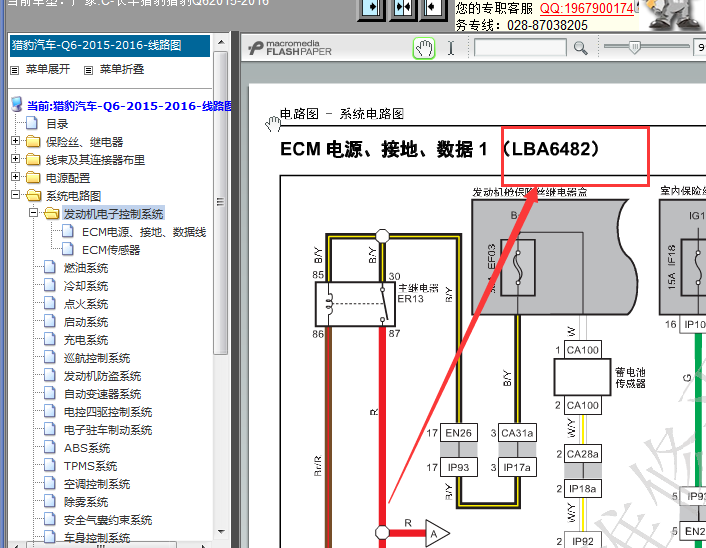This screenshot has height=548, width=706.
Task: Open the ECM传感器 diagram page
Action: pyautogui.click(x=111, y=250)
